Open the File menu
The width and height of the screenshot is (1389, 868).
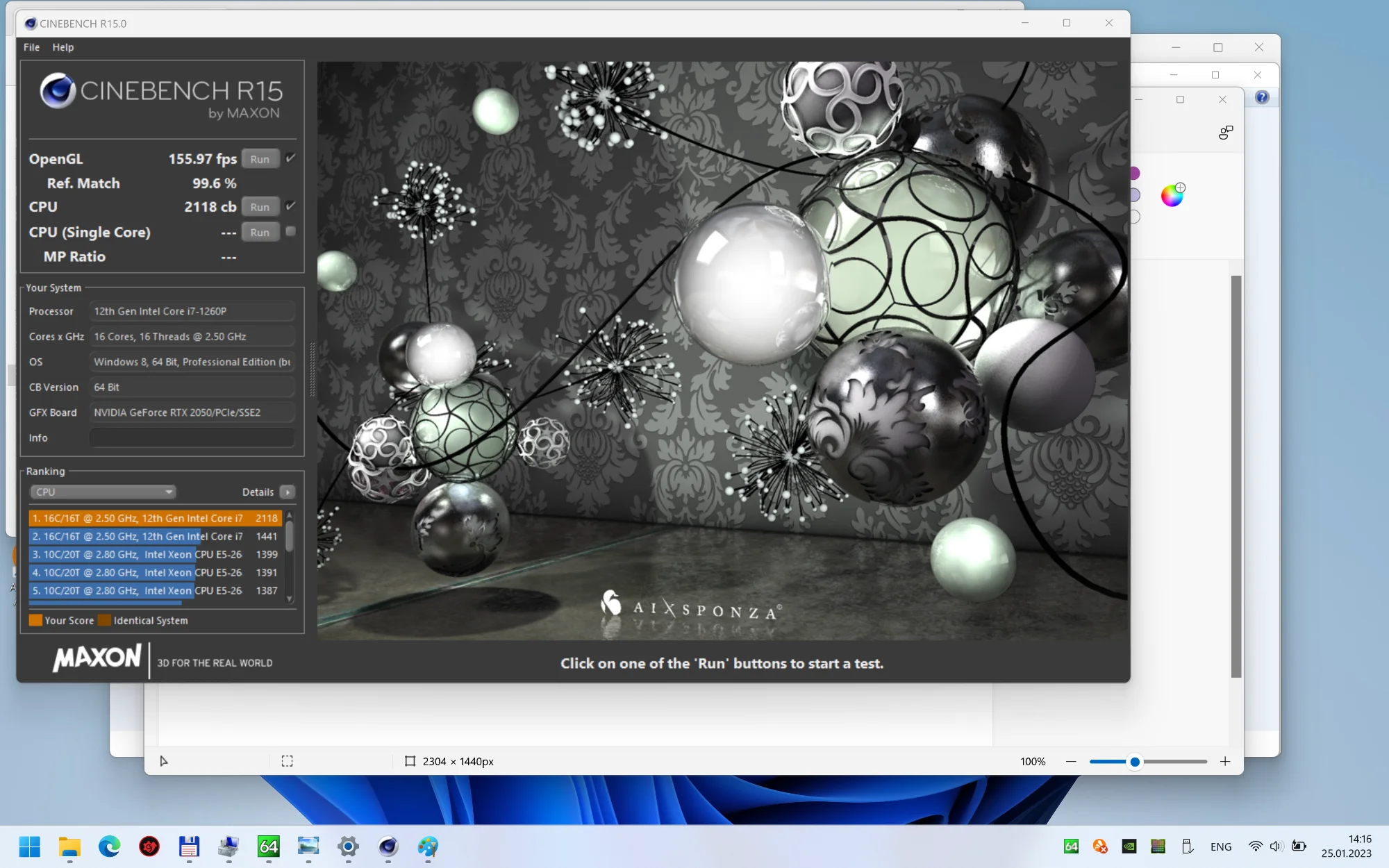click(x=31, y=47)
